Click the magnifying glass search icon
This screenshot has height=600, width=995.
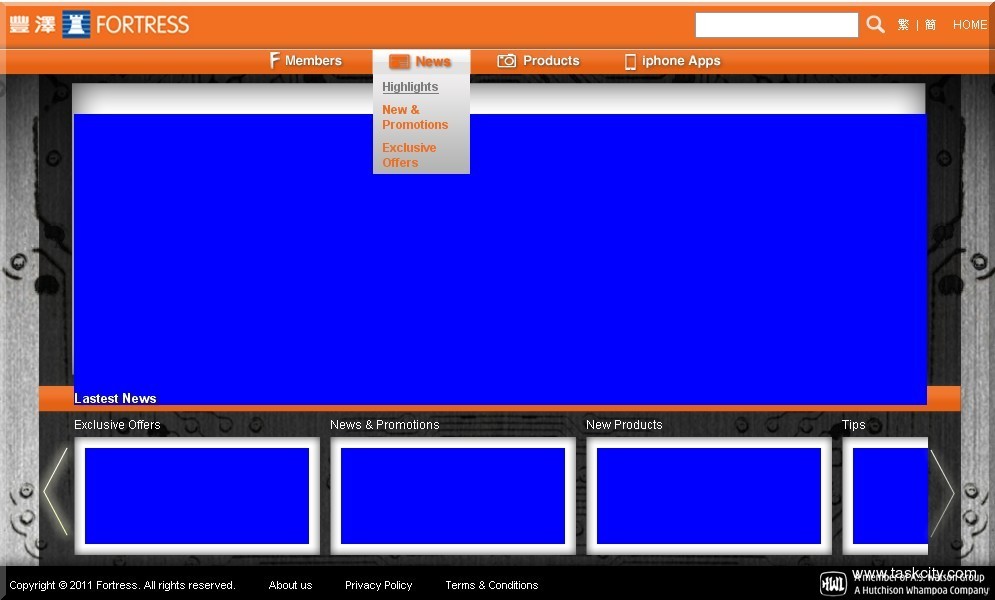(x=875, y=25)
